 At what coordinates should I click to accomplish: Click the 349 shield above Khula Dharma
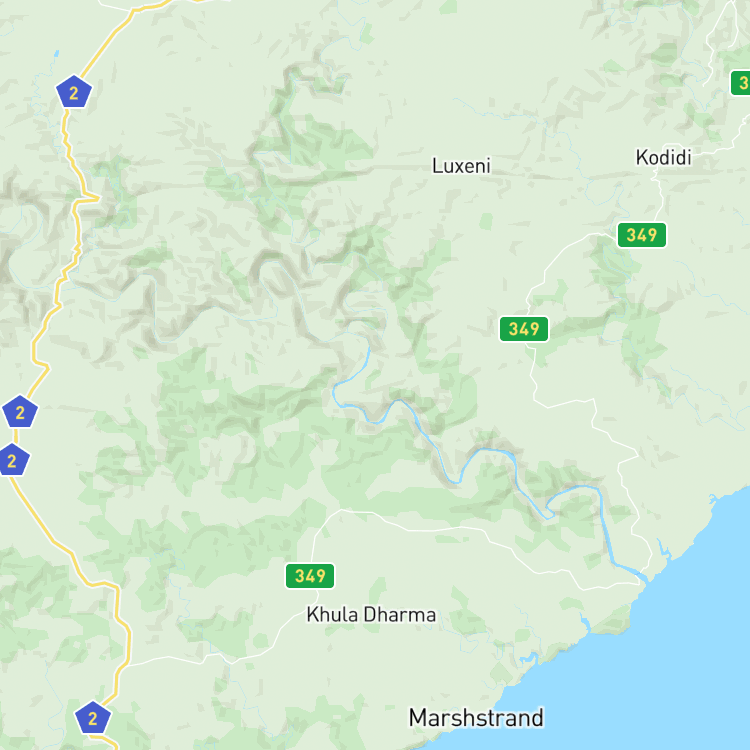coord(310,575)
